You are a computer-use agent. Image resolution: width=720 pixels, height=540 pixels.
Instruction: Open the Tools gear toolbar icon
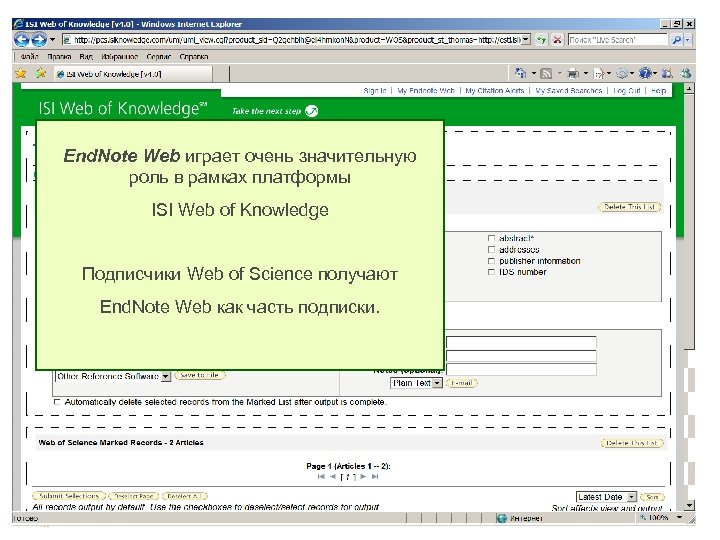click(622, 73)
